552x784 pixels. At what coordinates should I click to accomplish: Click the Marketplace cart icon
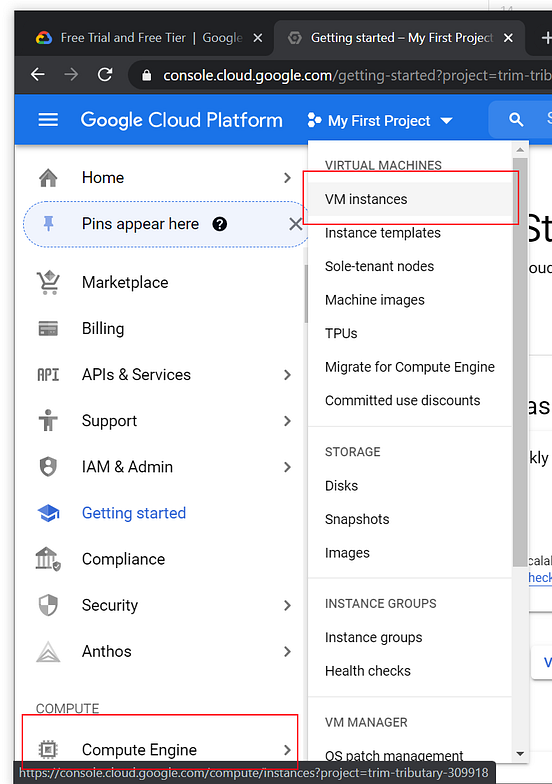coord(48,282)
